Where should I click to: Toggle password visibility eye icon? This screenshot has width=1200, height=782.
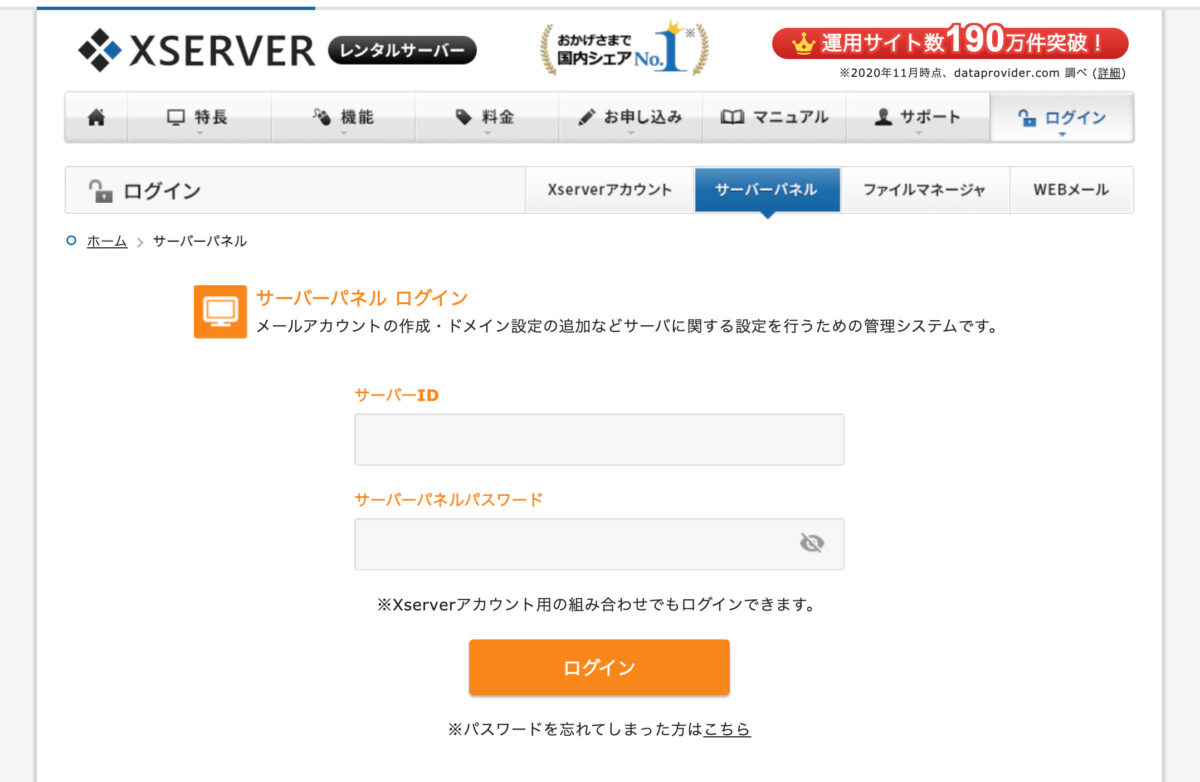812,543
